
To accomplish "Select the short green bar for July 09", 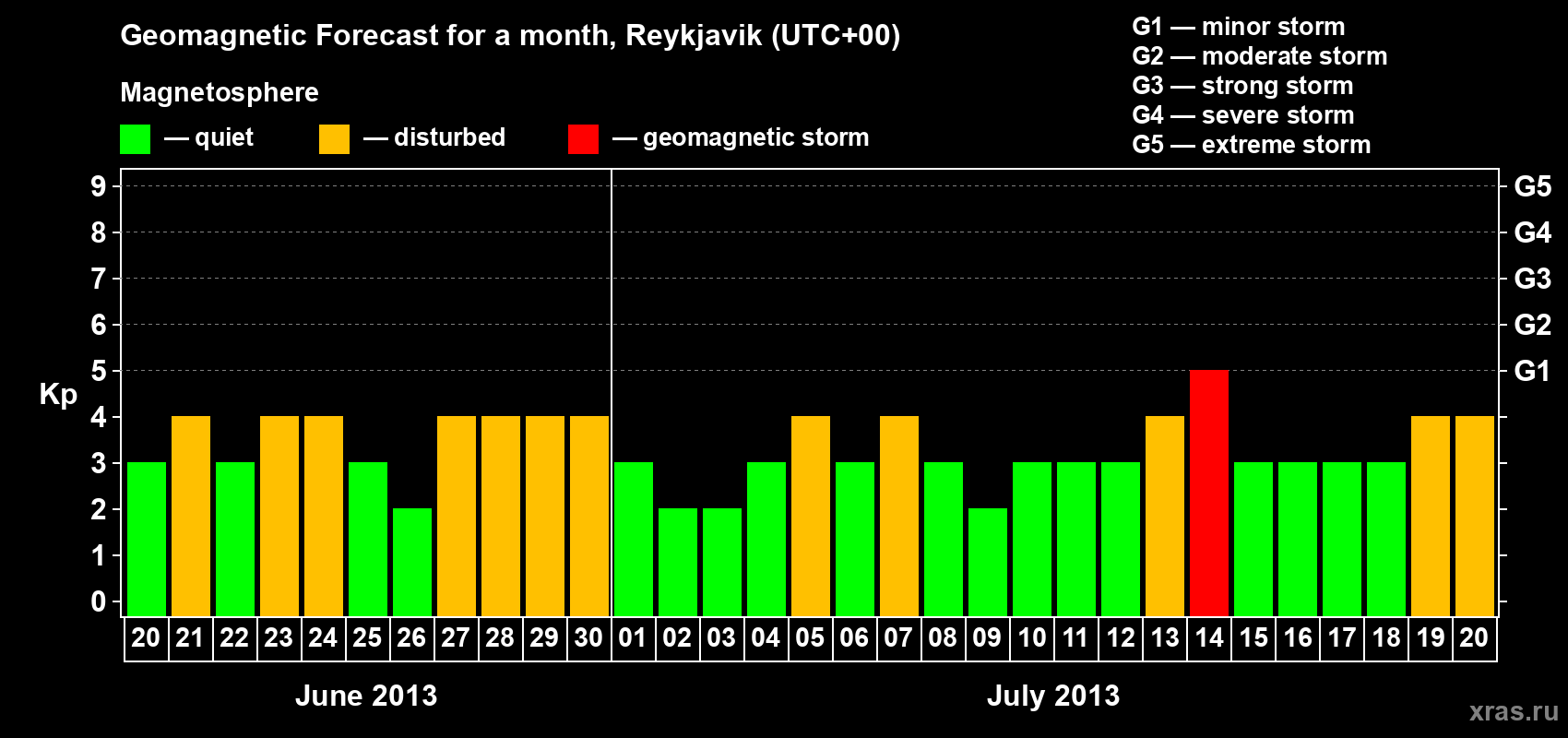I will pyautogui.click(x=988, y=562).
